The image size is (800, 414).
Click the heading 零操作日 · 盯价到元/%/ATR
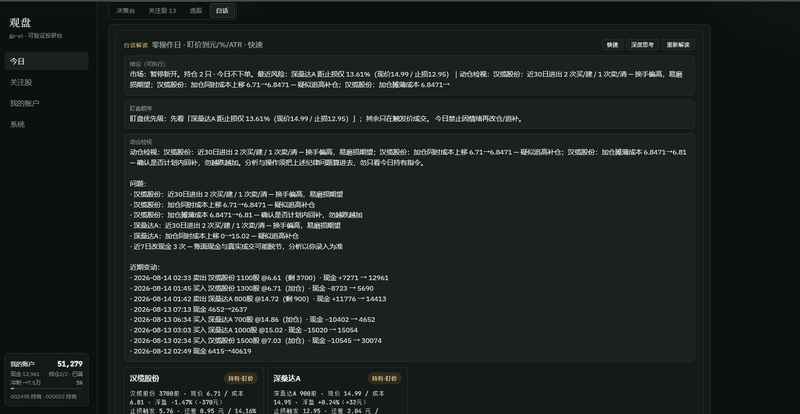click(198, 45)
